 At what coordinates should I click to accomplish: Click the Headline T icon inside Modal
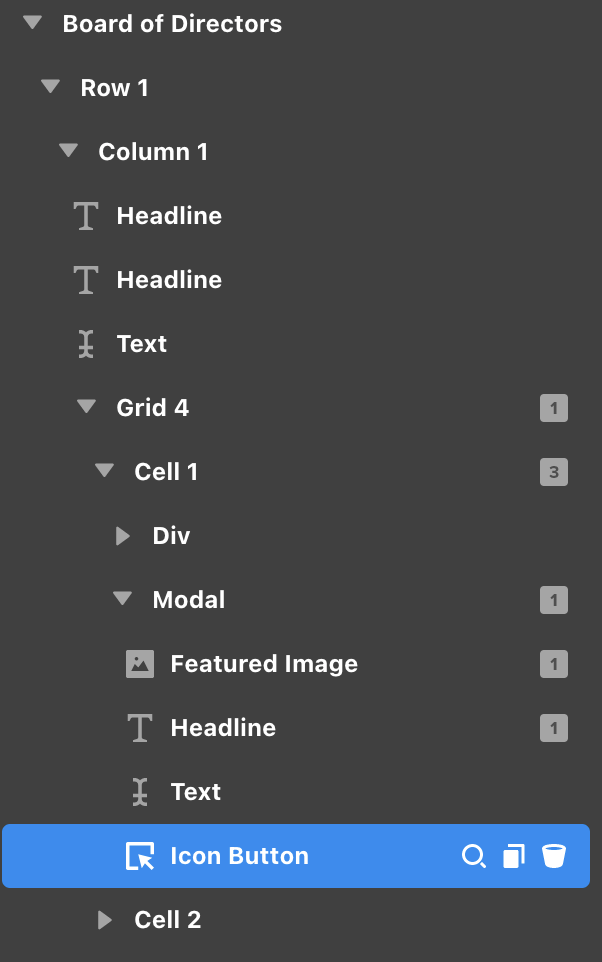pyautogui.click(x=140, y=728)
